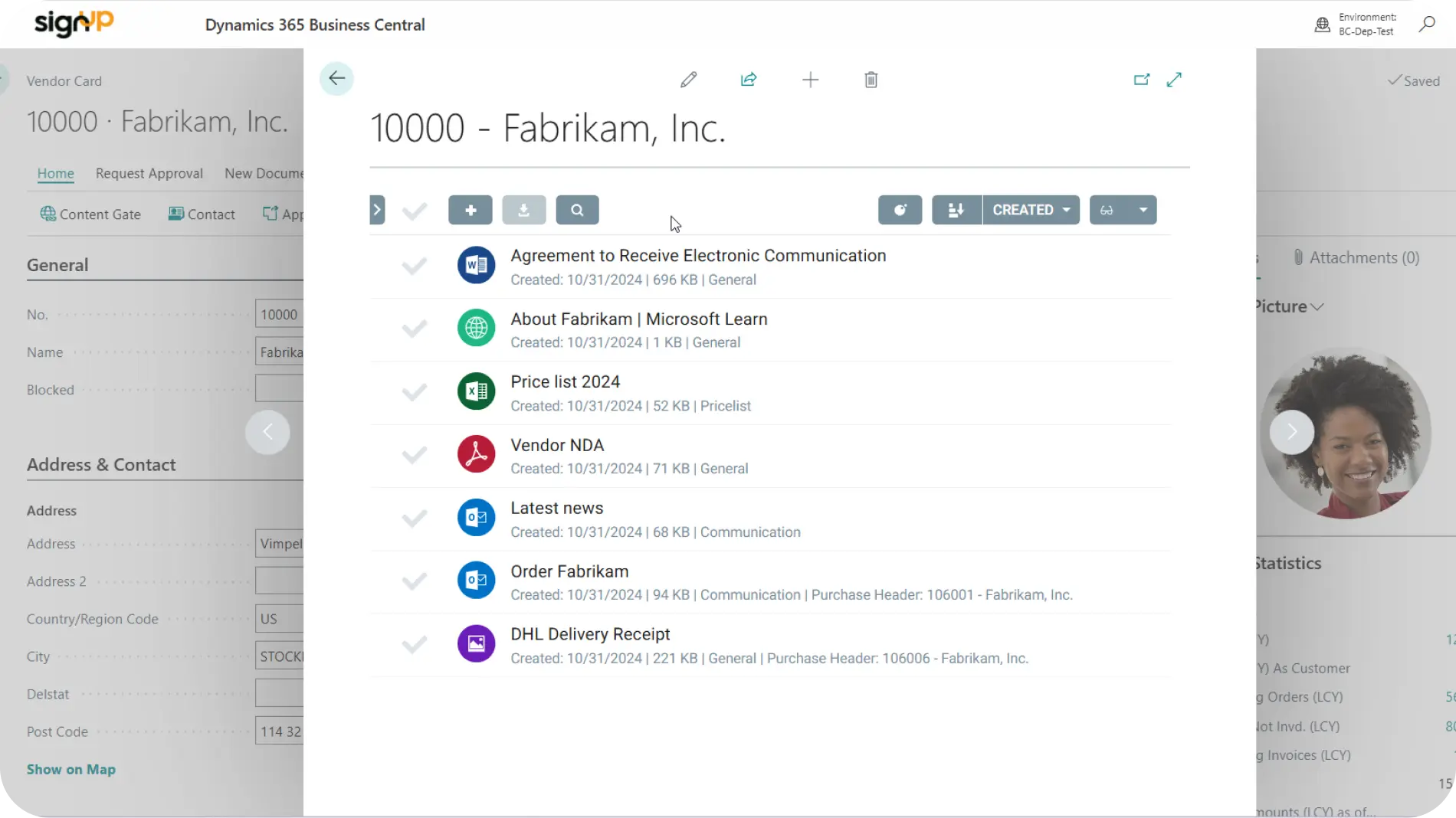Select the Order Fabrikam row checkmark
This screenshot has height=818, width=1456.
click(x=414, y=581)
